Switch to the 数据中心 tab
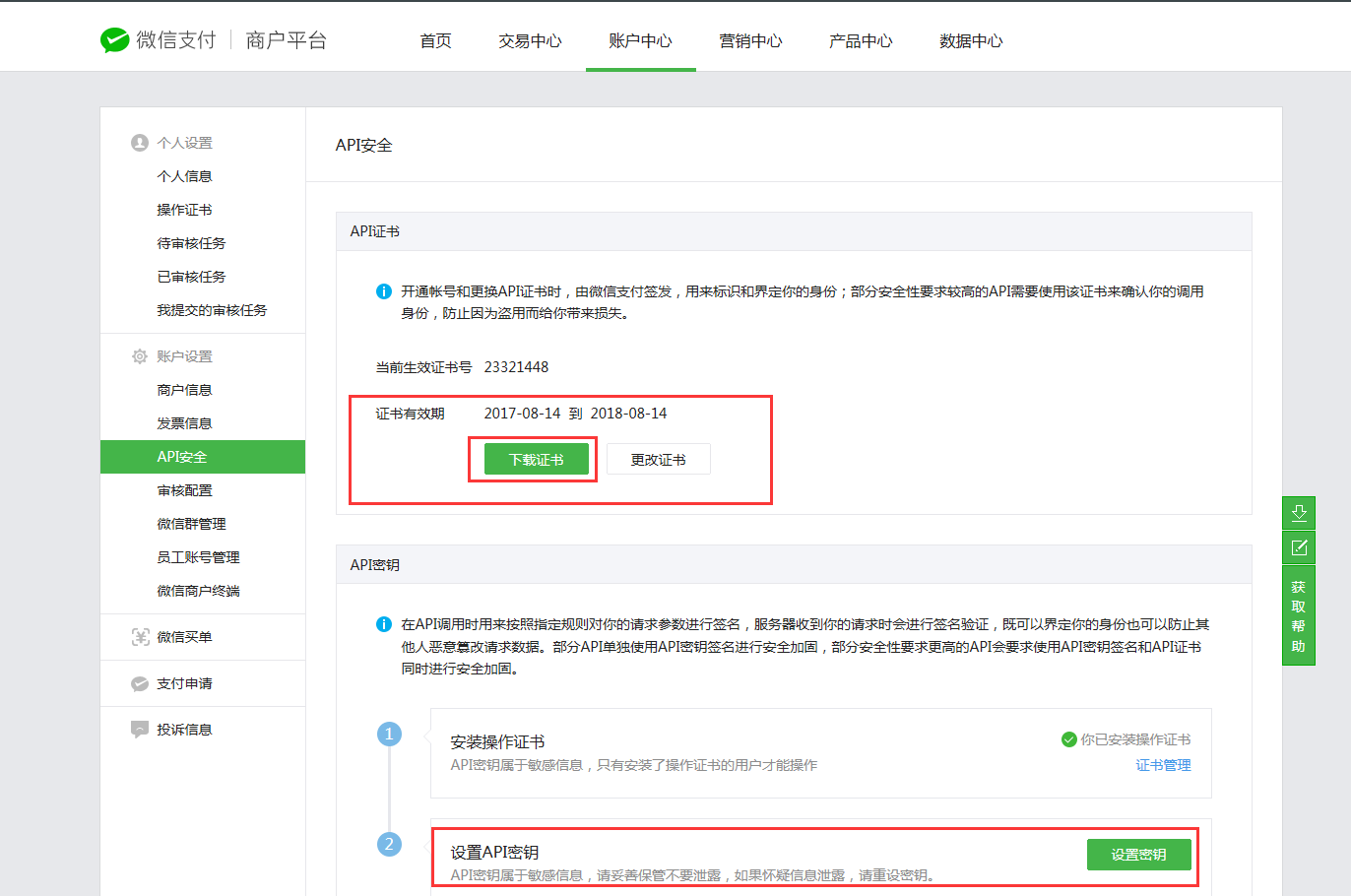Screen dimensions: 1351x896 click(971, 41)
